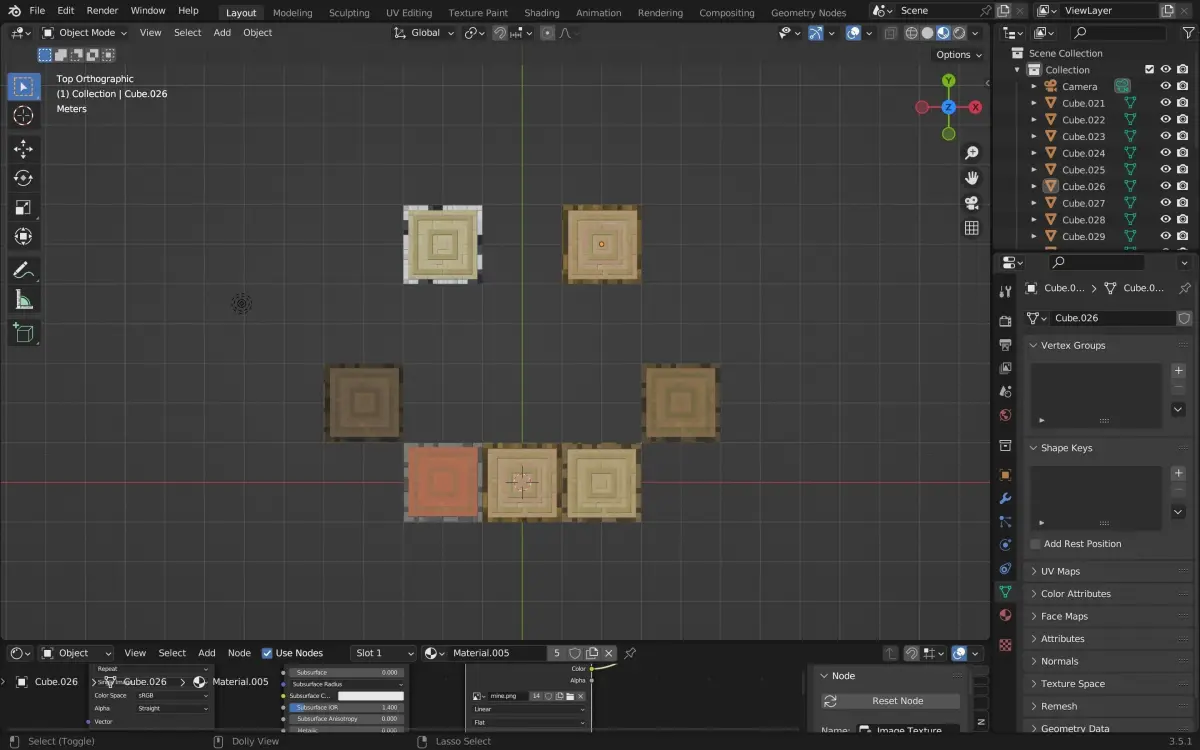Screen dimensions: 1200x750
Task: Toggle proportional editing in viewport header
Action: tap(548, 33)
